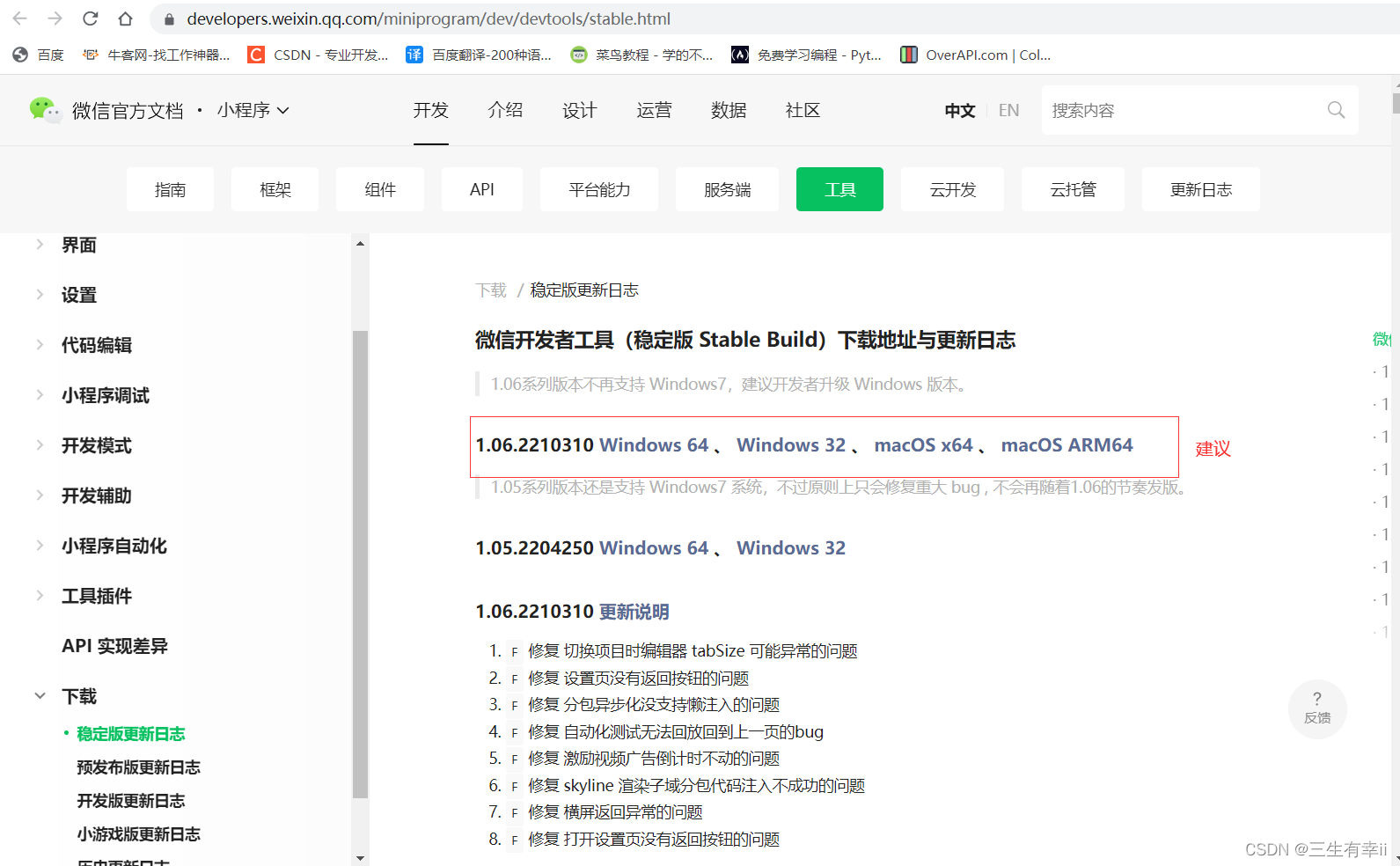The width and height of the screenshot is (1400, 866).
Task: Open the 百度 bookmark
Action: tap(39, 55)
